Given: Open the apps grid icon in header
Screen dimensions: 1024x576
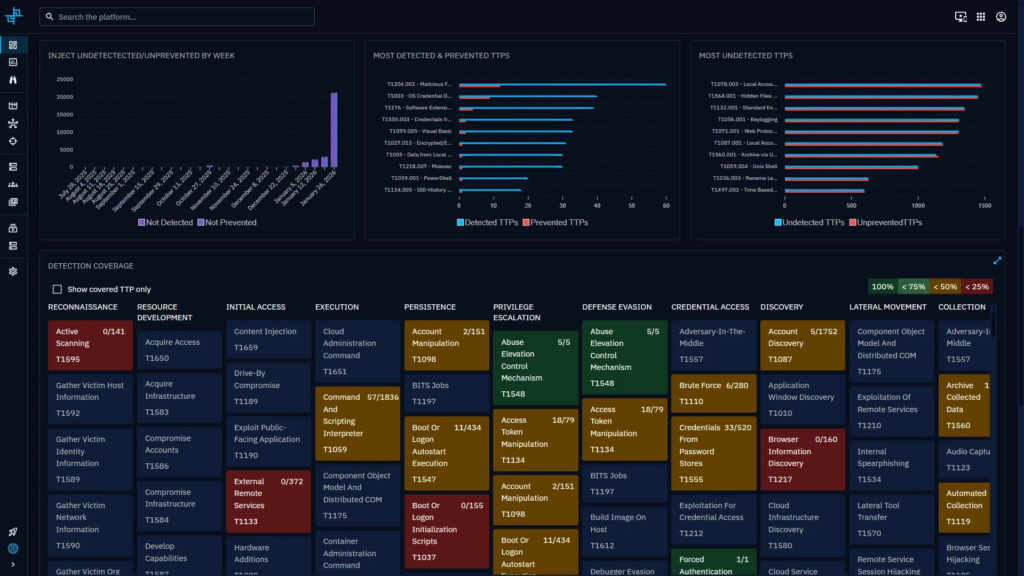Looking at the screenshot, I should coord(981,17).
